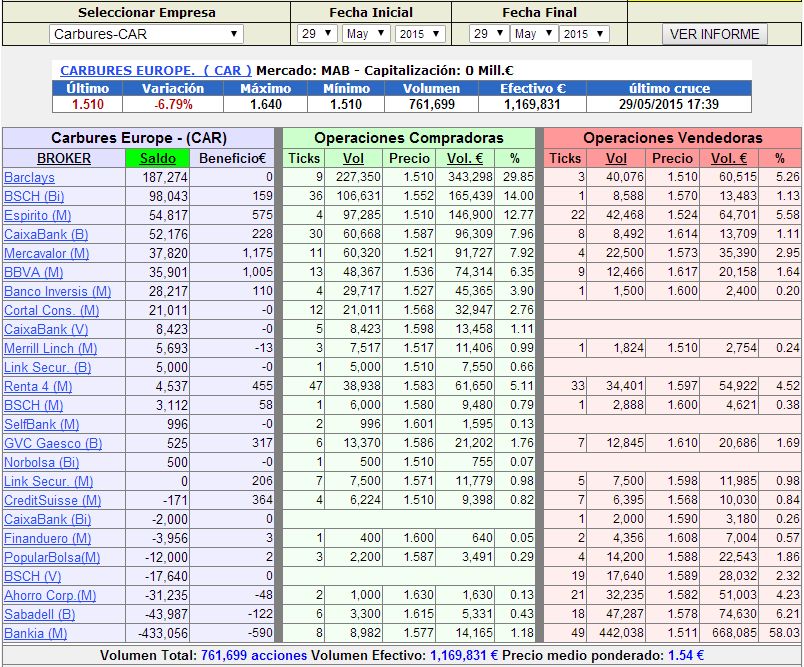Open the Seleccionar Empresa company dropdown
Viewport: 804px width, 667px height.
point(146,34)
